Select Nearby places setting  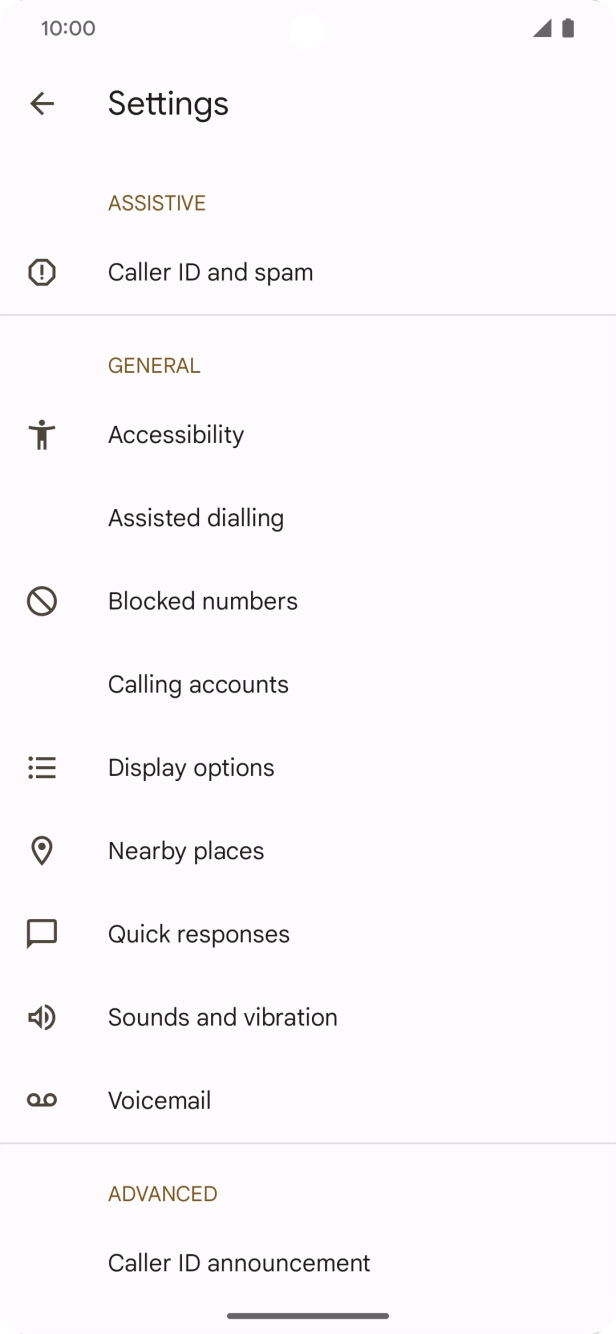coord(186,851)
